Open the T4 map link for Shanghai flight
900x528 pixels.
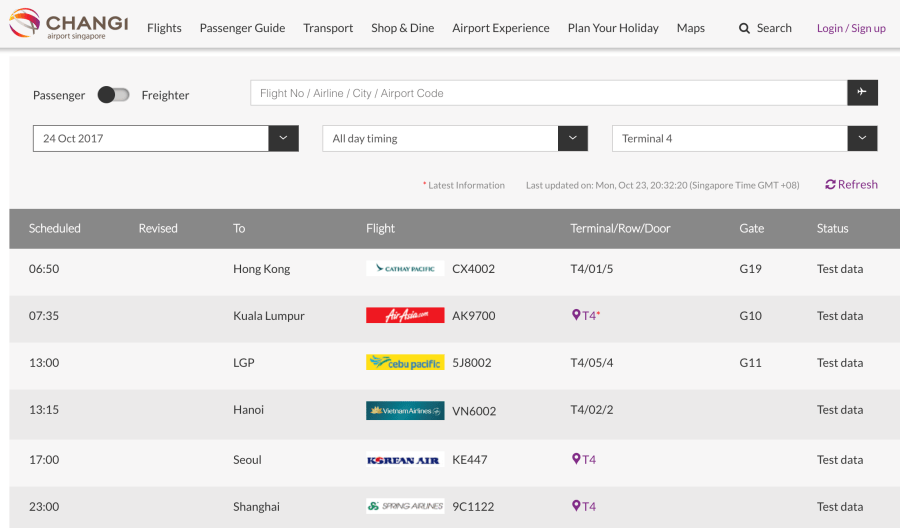click(x=584, y=507)
